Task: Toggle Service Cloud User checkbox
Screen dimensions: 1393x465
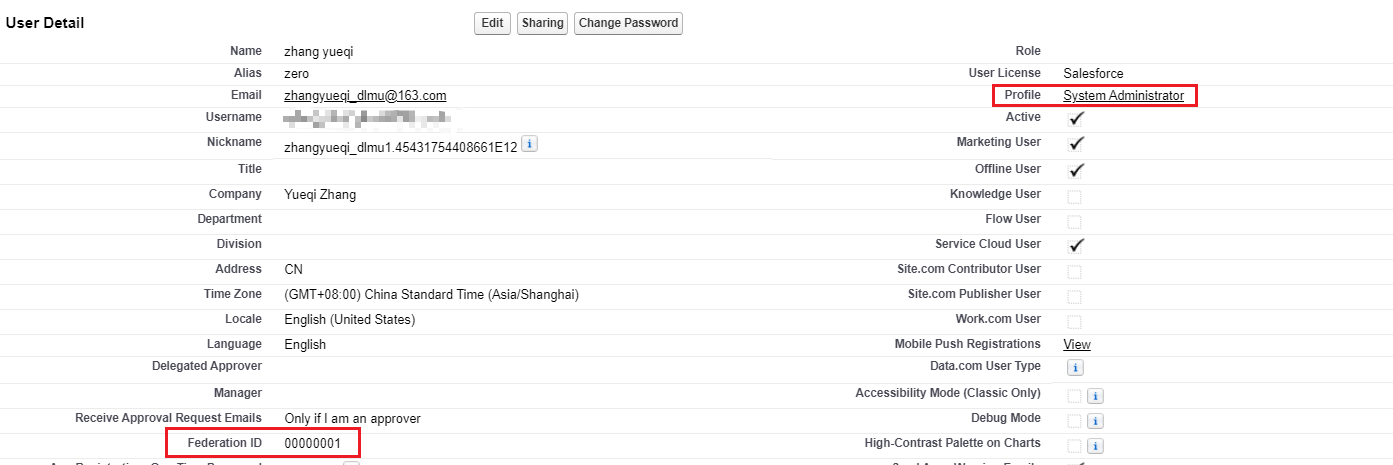Action: point(1076,245)
